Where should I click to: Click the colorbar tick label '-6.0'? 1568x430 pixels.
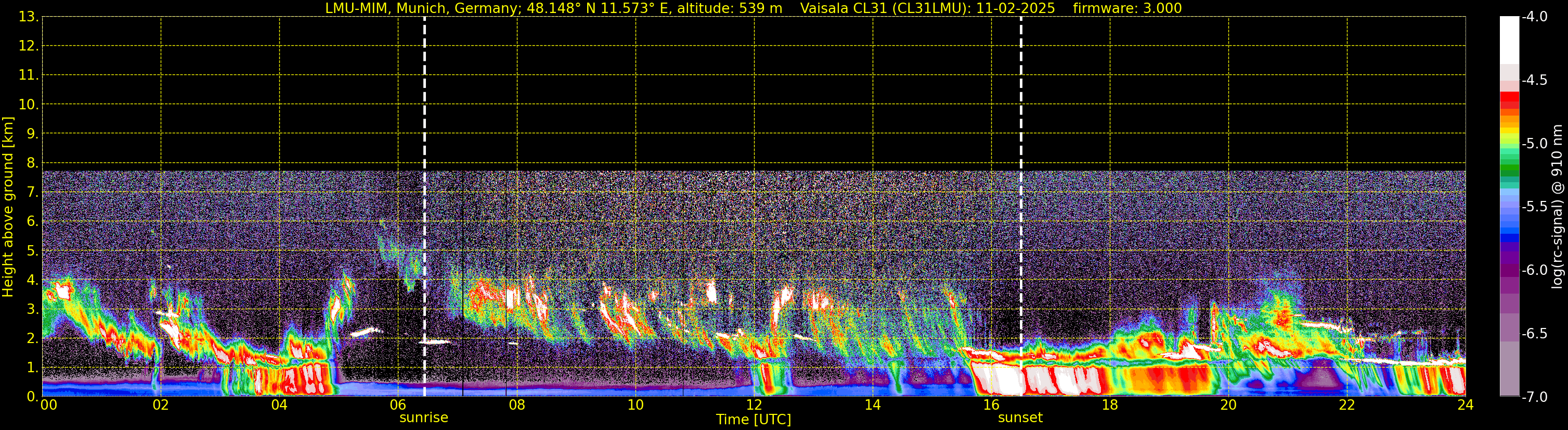click(1535, 270)
